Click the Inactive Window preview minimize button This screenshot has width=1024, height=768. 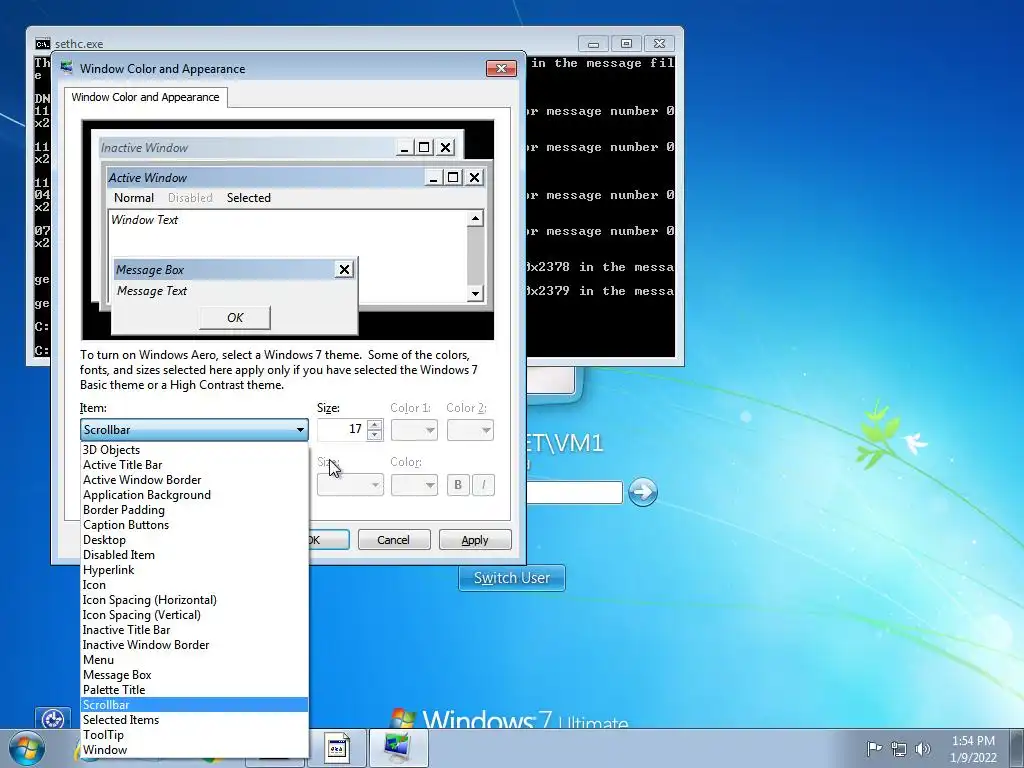[404, 148]
